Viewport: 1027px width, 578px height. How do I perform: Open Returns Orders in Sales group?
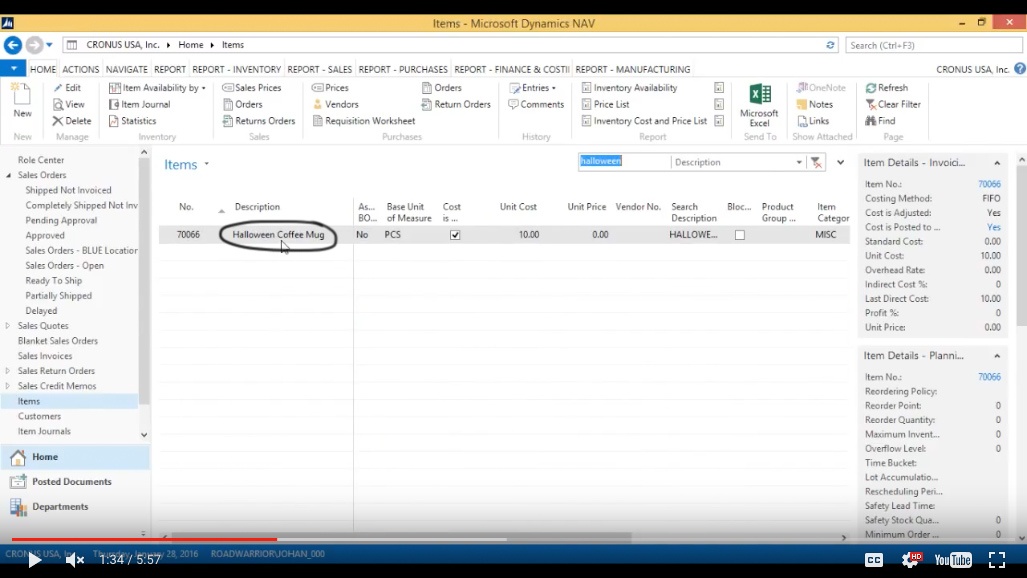[259, 121]
